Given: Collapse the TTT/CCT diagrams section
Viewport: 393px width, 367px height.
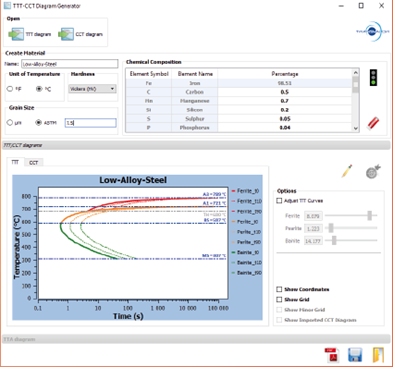Looking at the screenshot, I should point(196,145).
